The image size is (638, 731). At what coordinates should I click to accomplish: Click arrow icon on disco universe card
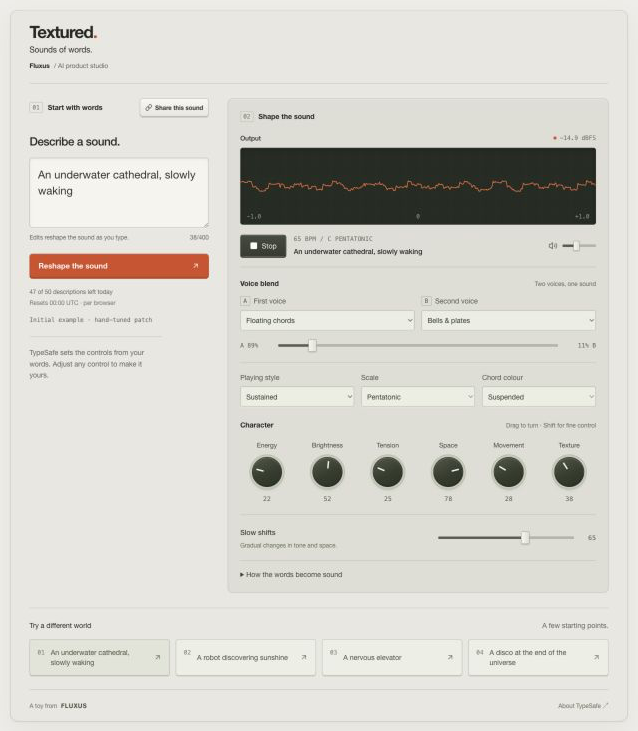[x=596, y=657]
